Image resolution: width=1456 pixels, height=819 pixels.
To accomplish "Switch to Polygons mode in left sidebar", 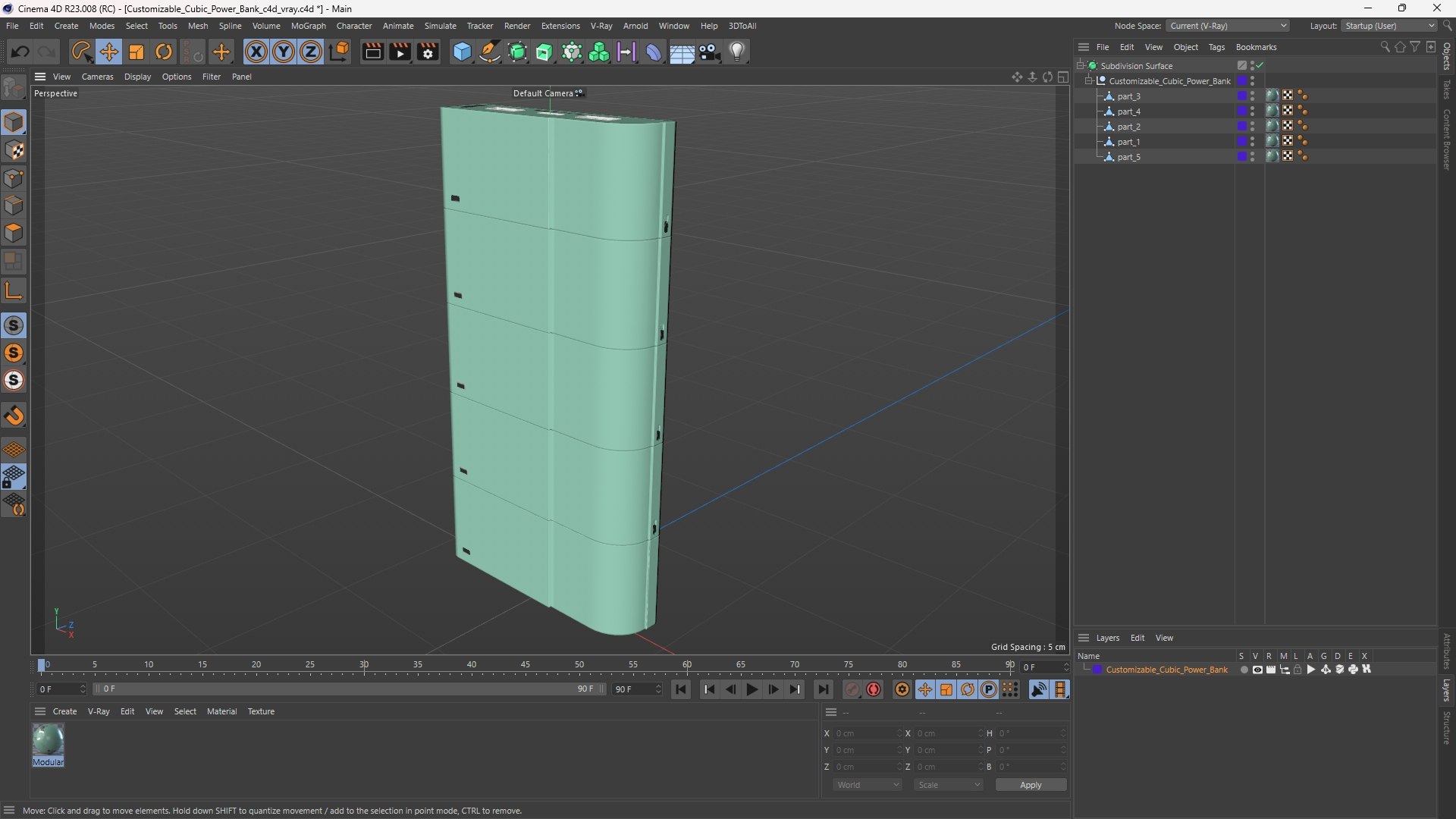I will point(14,233).
